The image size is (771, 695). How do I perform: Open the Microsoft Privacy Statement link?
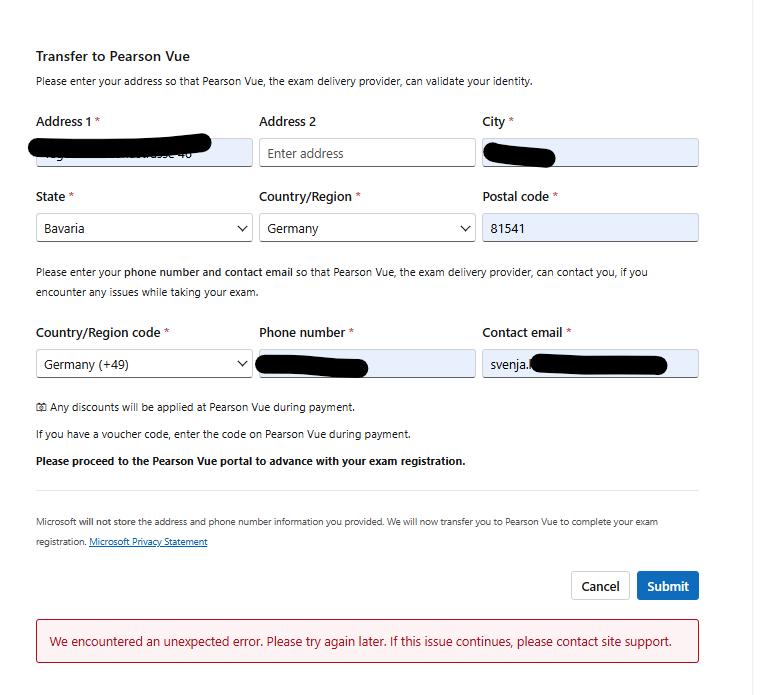point(148,542)
